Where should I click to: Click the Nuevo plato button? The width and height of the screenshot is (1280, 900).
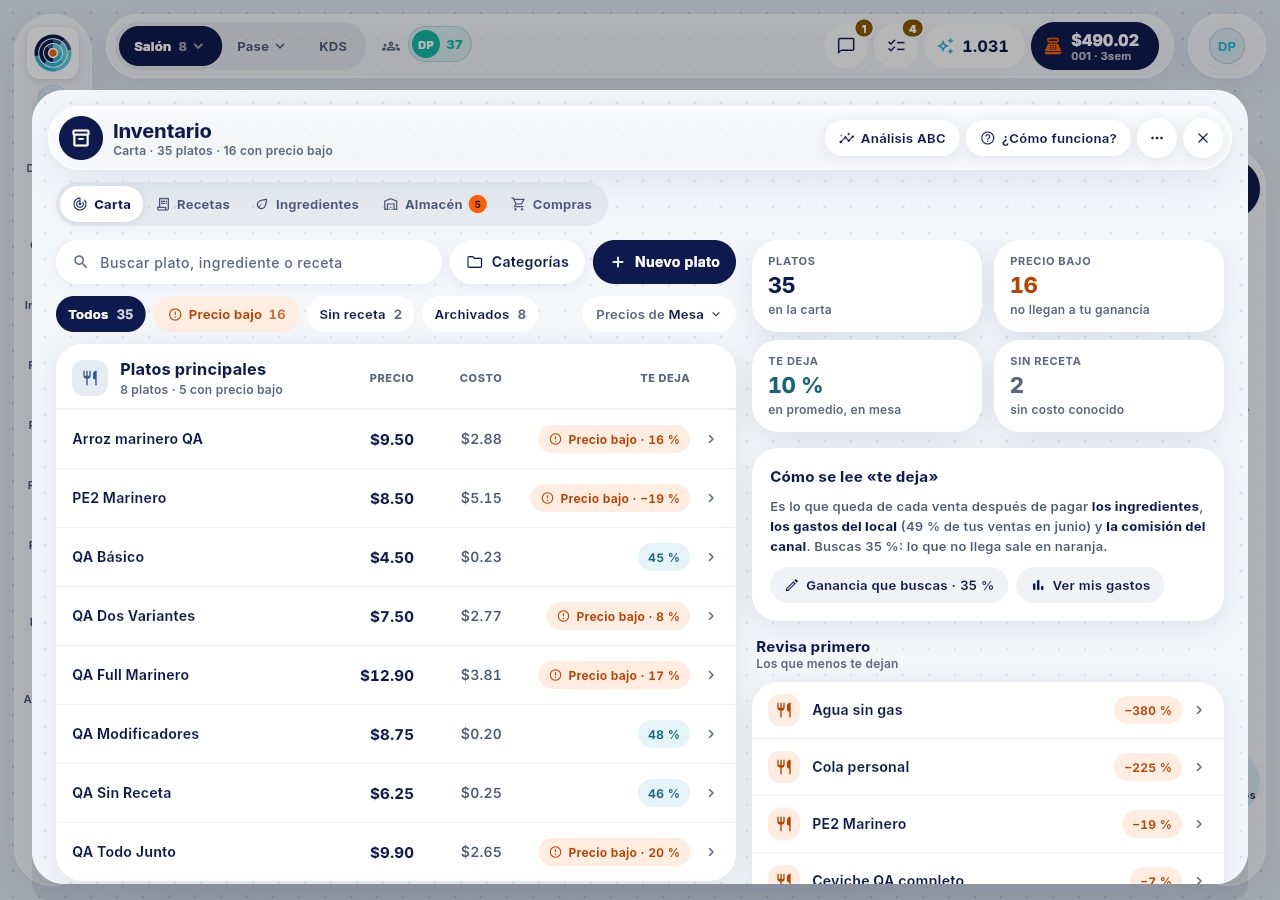(x=664, y=262)
